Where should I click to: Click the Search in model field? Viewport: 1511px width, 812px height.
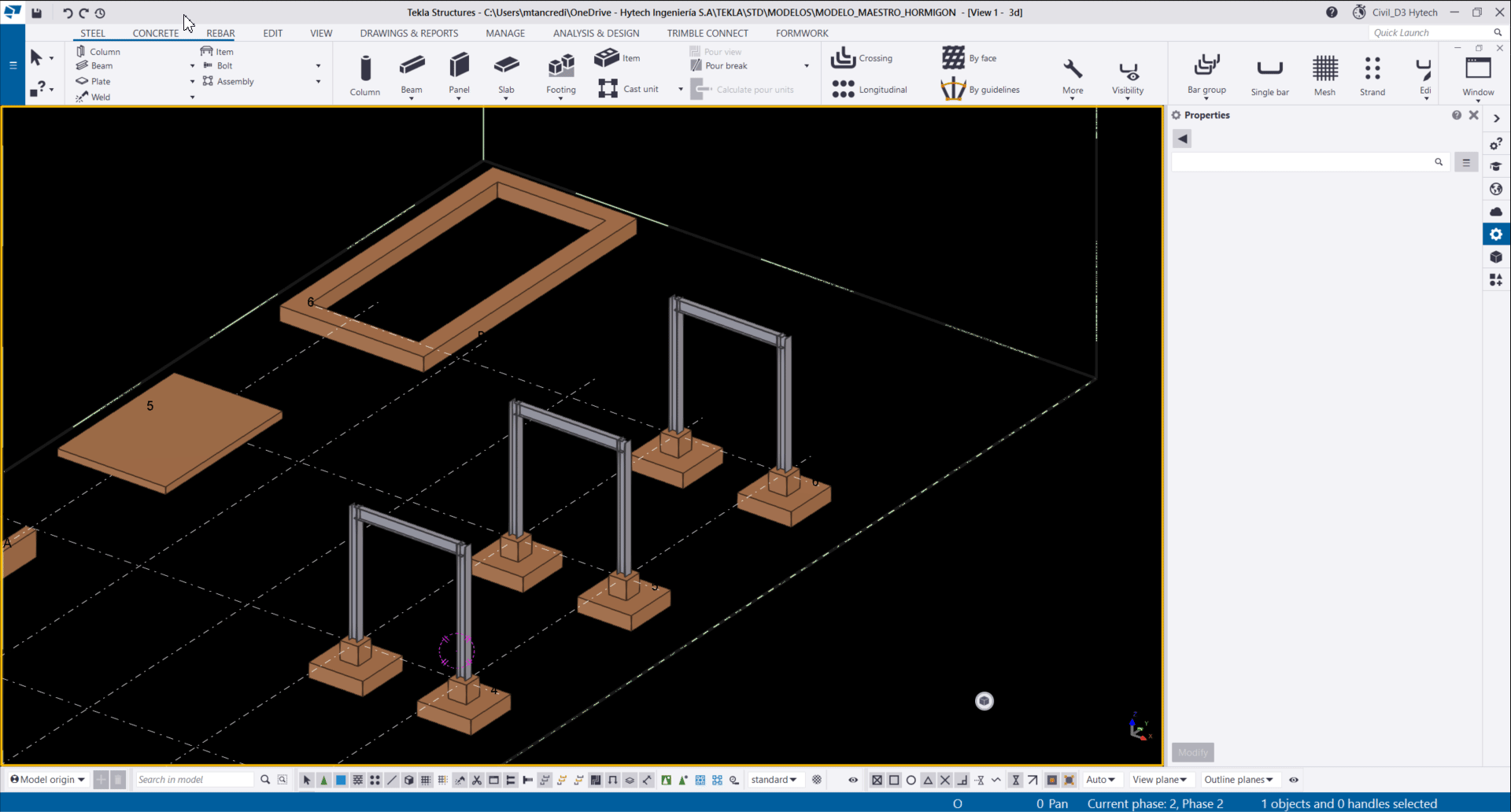tap(194, 780)
